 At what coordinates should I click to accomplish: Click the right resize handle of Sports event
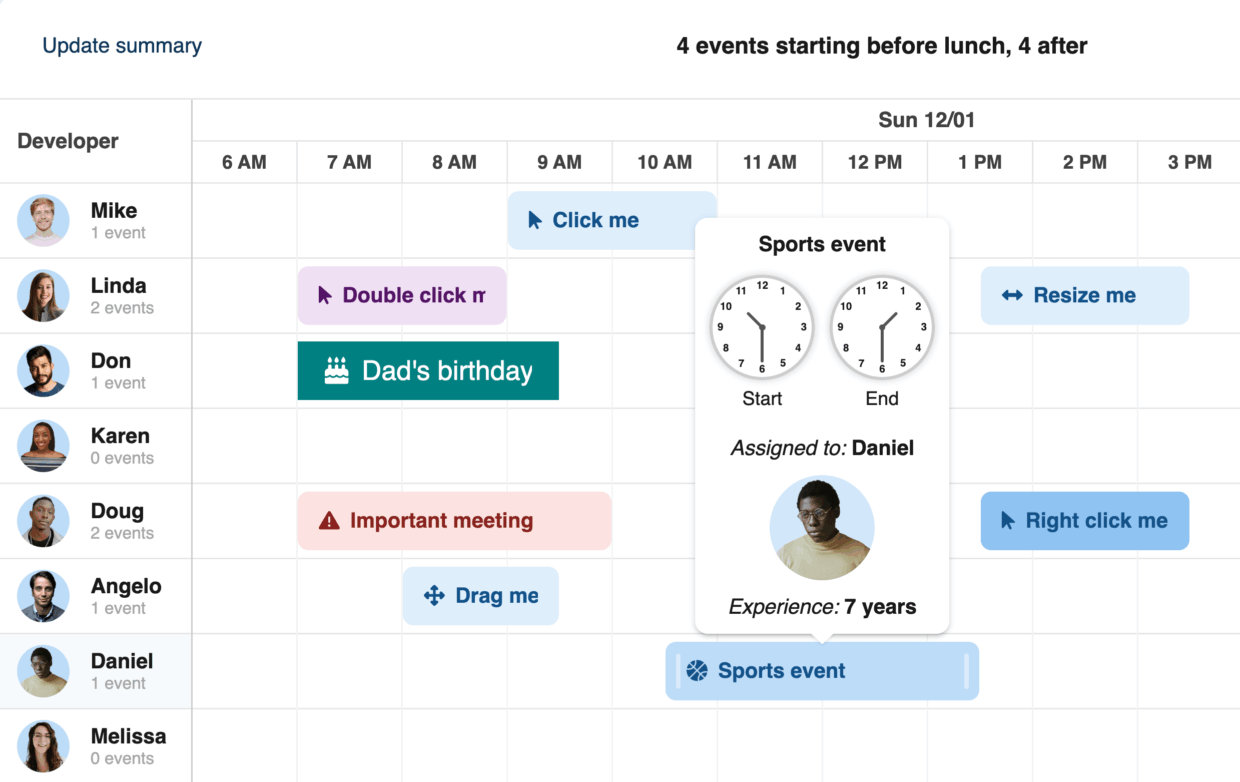(x=967, y=671)
